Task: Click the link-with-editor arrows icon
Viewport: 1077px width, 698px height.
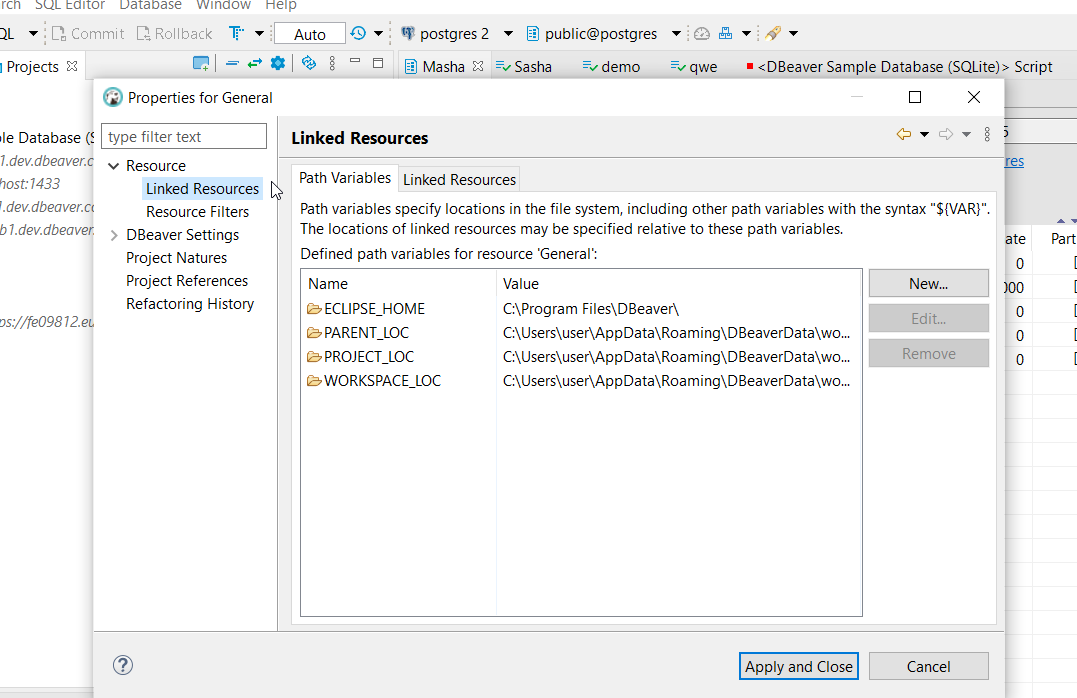Action: tap(255, 62)
